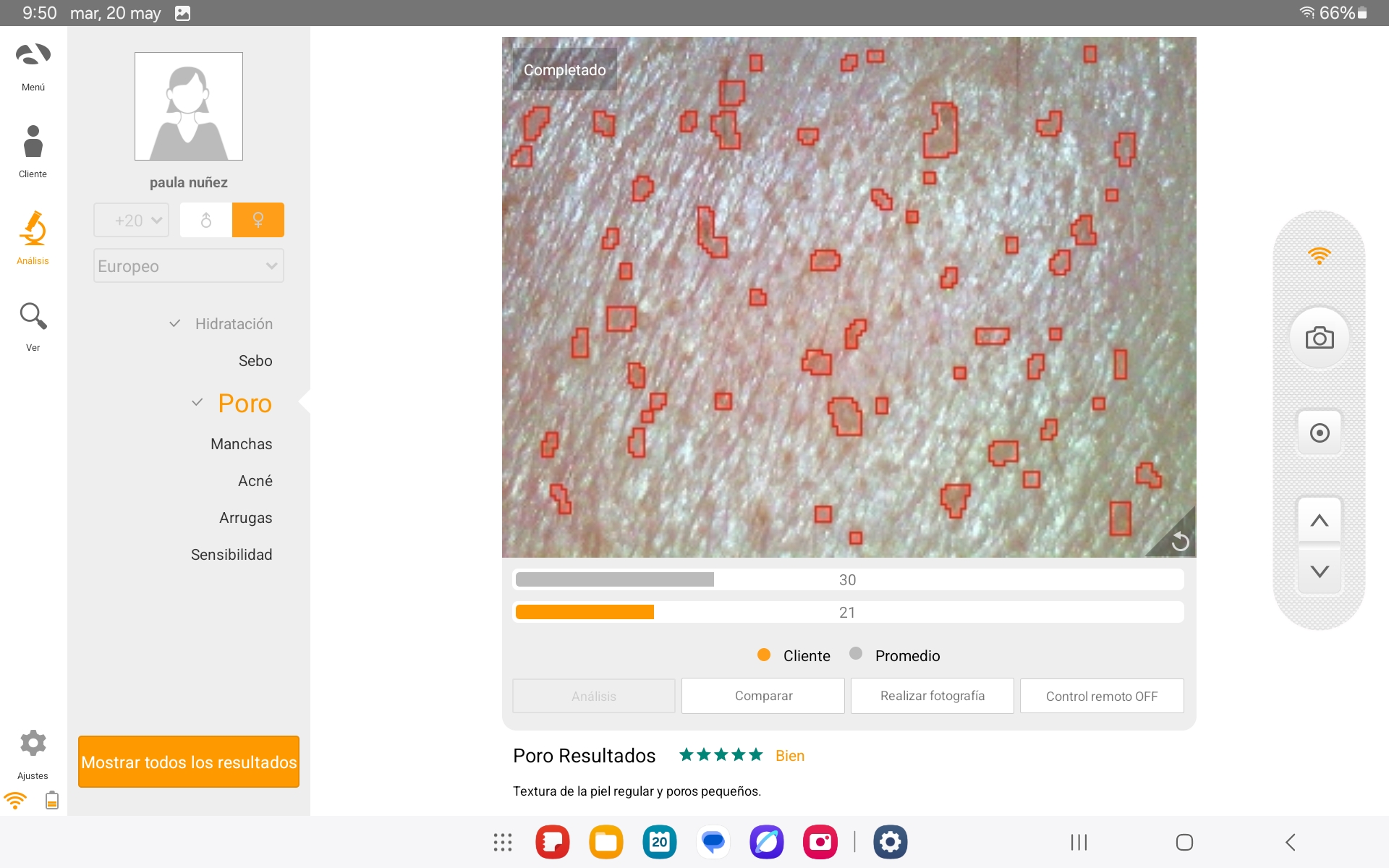1389x868 pixels.
Task: Open Ajustes gear icon
Action: [x=33, y=743]
